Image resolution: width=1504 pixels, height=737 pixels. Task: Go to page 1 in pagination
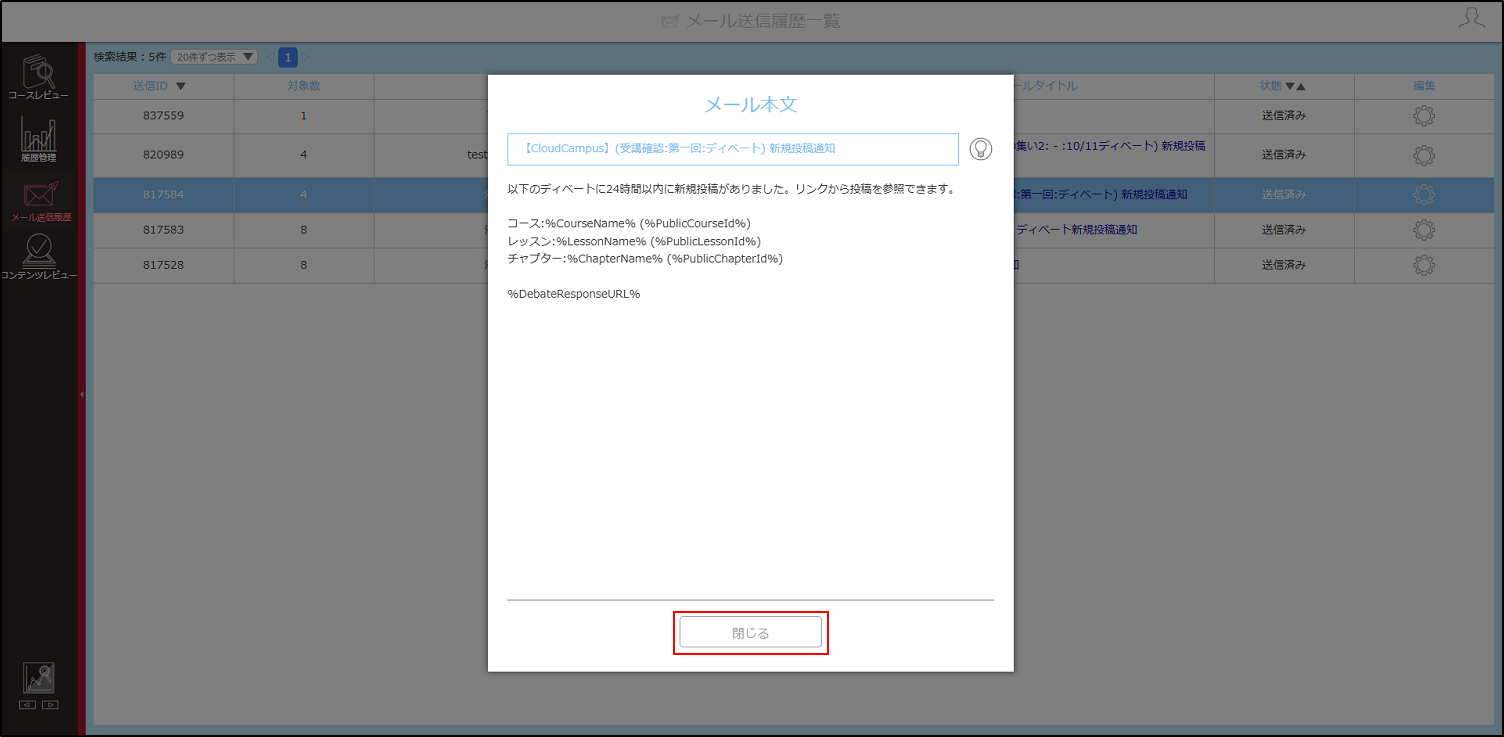[288, 57]
